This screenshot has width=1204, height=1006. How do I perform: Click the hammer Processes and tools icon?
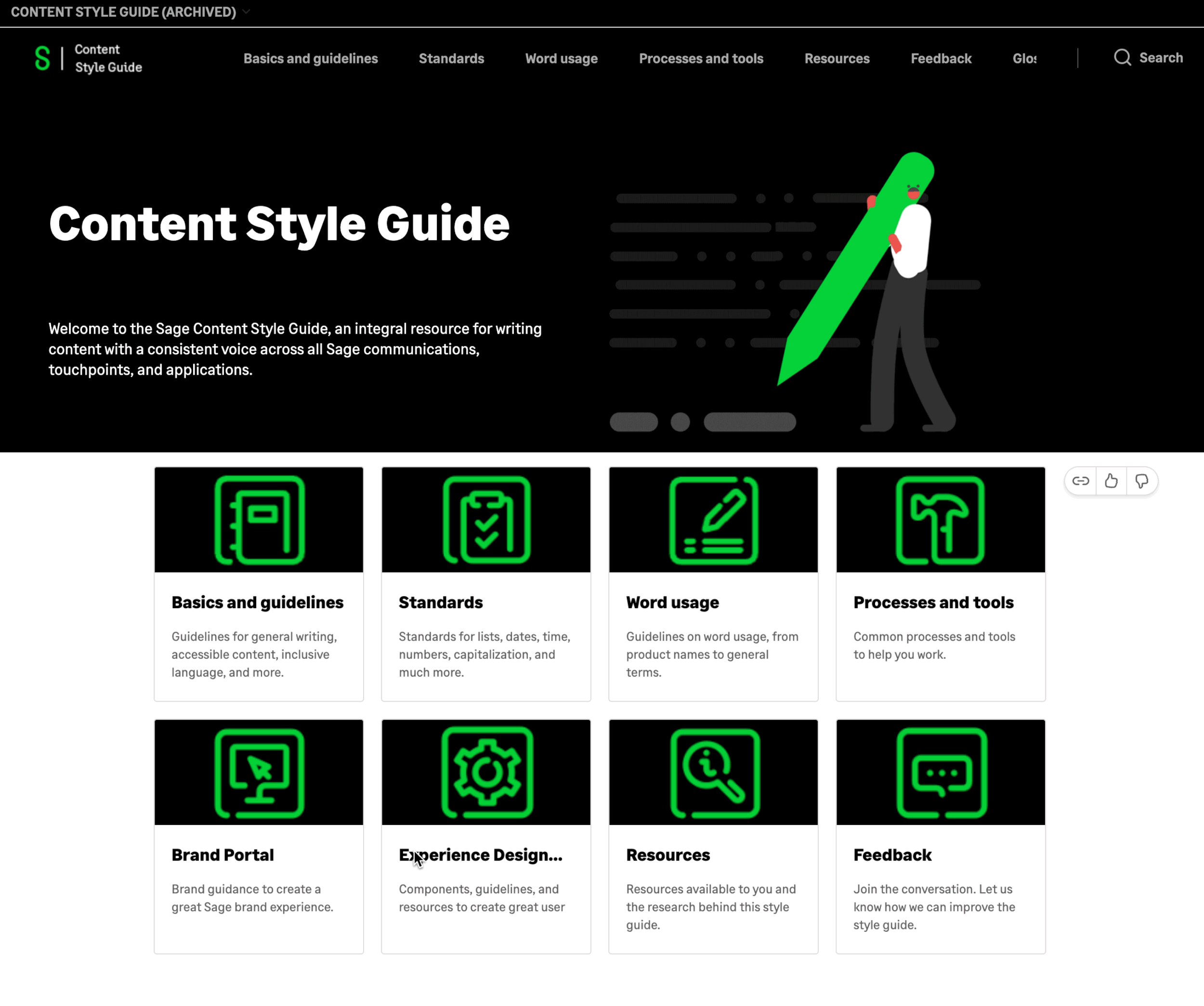[x=940, y=520]
